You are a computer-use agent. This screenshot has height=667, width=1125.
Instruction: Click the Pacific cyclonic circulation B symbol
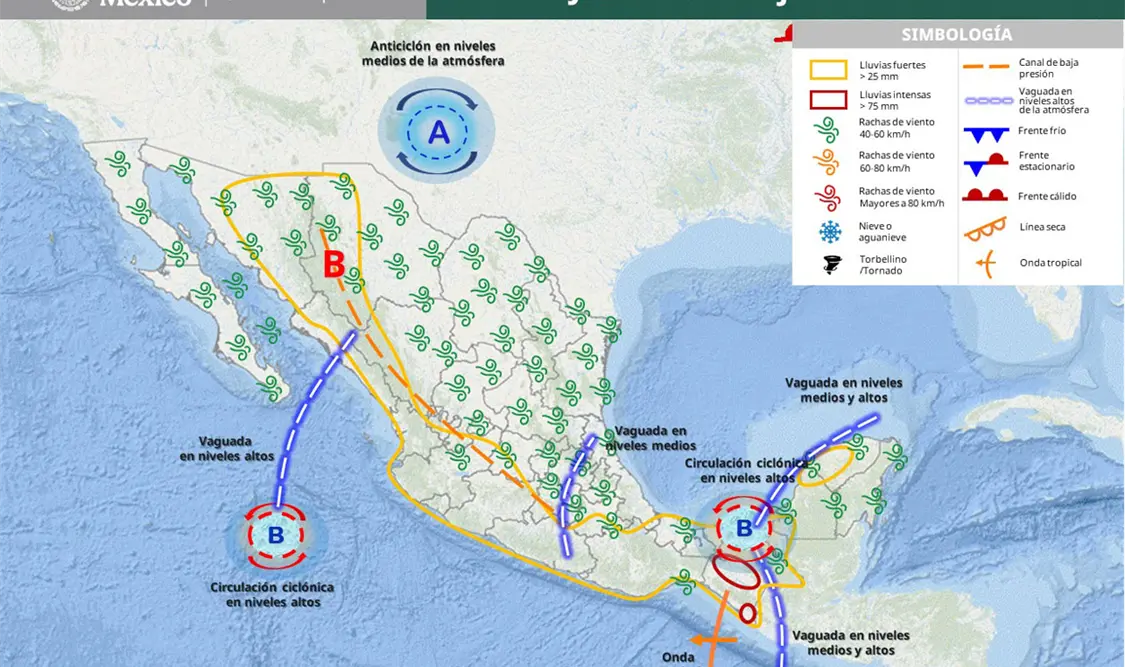[x=276, y=535]
